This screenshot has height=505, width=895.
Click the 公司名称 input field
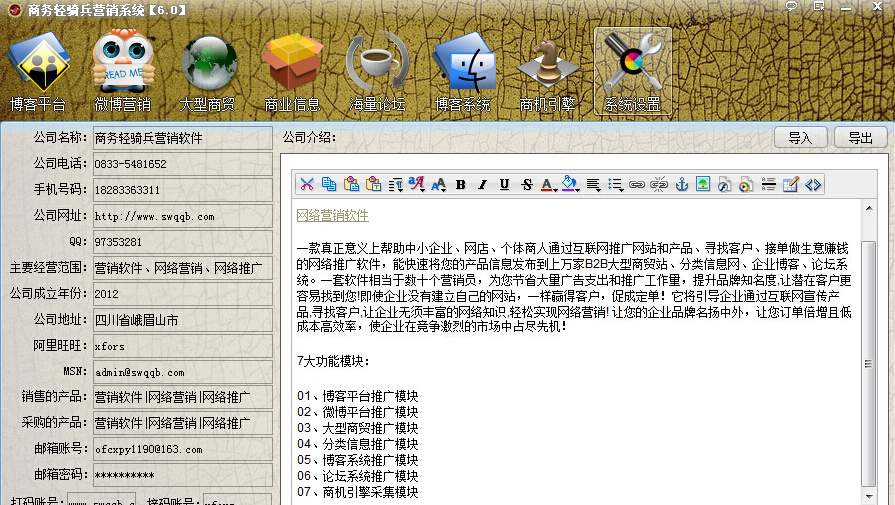pyautogui.click(x=182, y=138)
